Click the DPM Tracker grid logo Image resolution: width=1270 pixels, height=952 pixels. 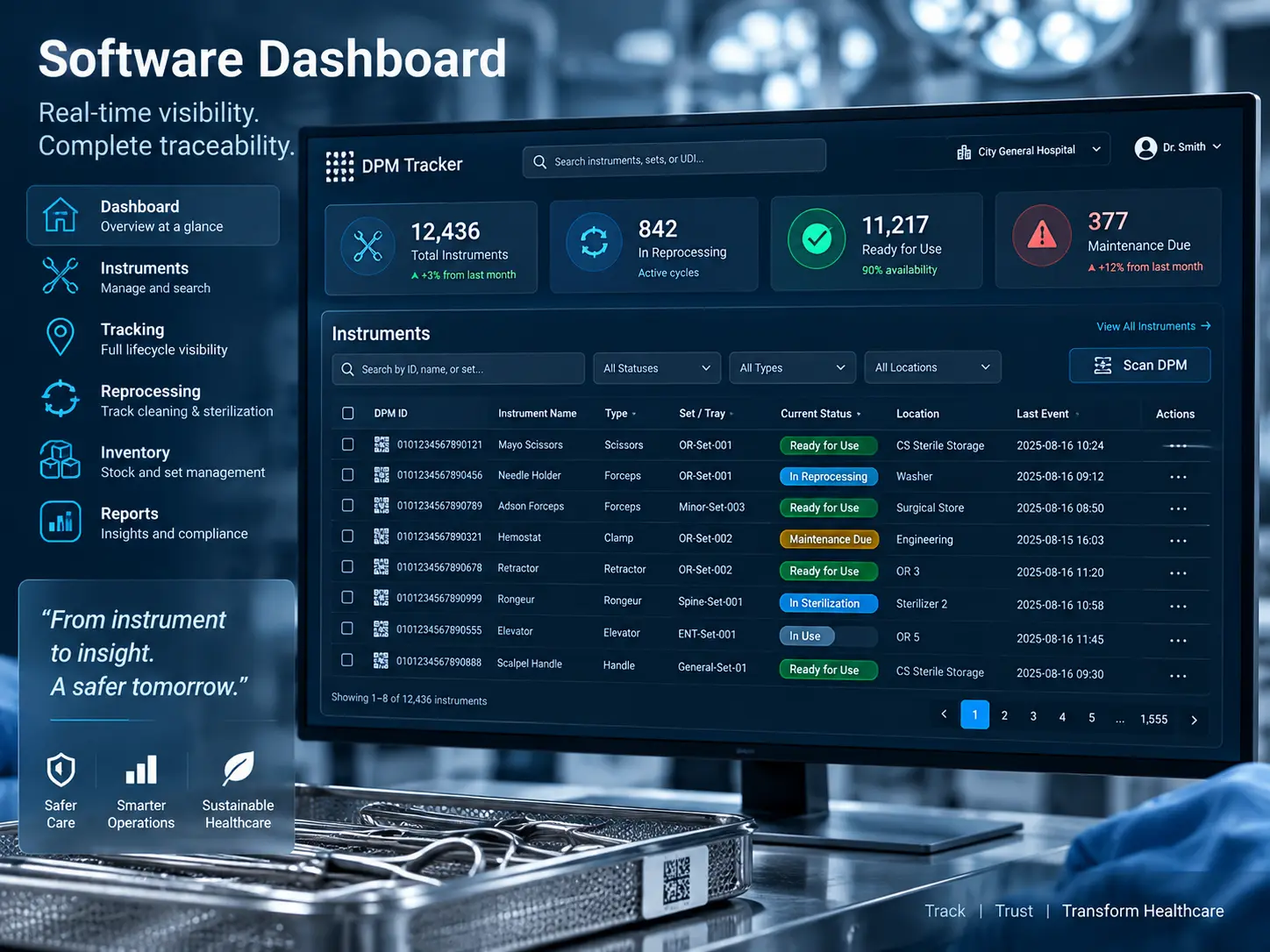[339, 166]
